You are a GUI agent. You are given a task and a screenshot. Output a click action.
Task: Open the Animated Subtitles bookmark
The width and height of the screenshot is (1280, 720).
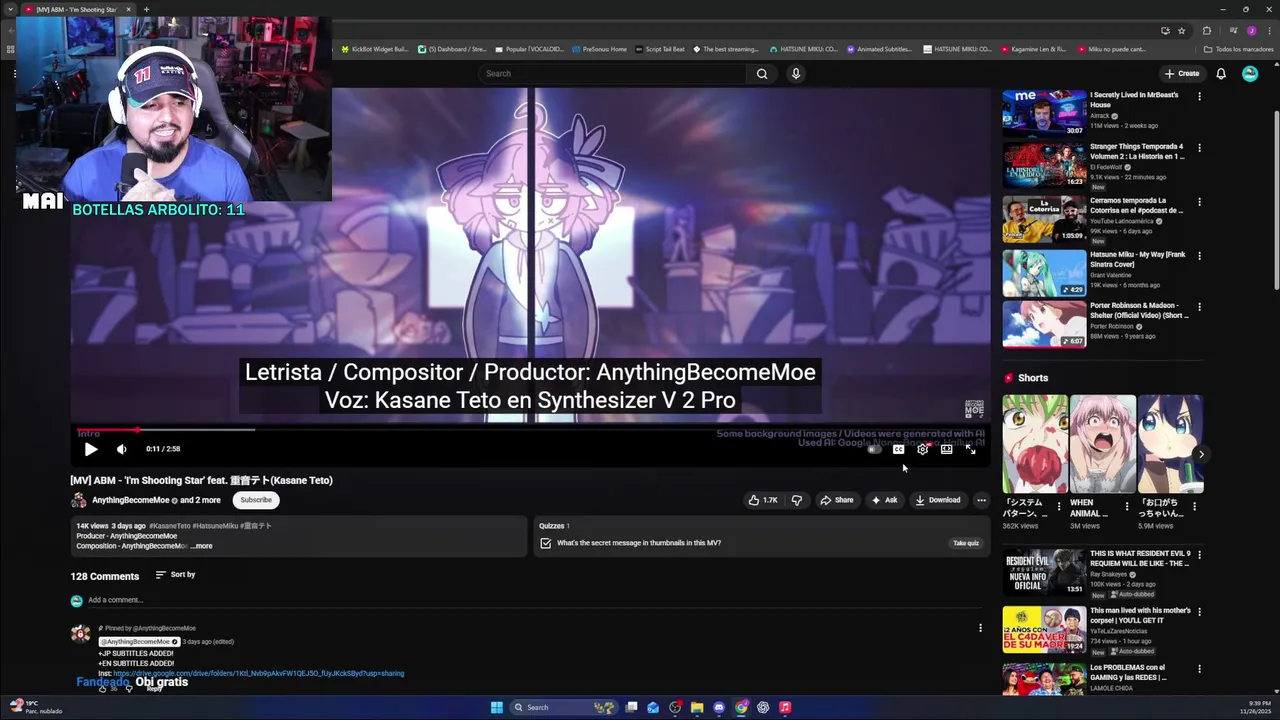[x=879, y=49]
